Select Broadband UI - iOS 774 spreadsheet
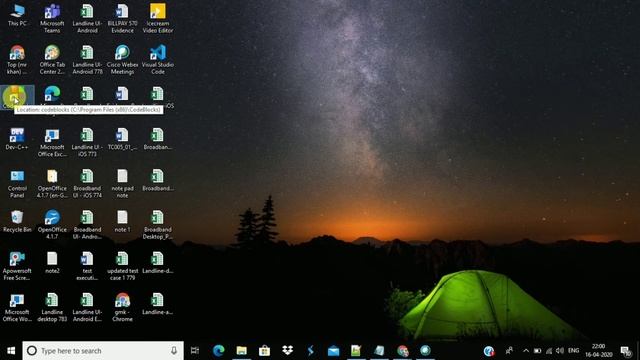This screenshot has height=360, width=640. point(87,183)
